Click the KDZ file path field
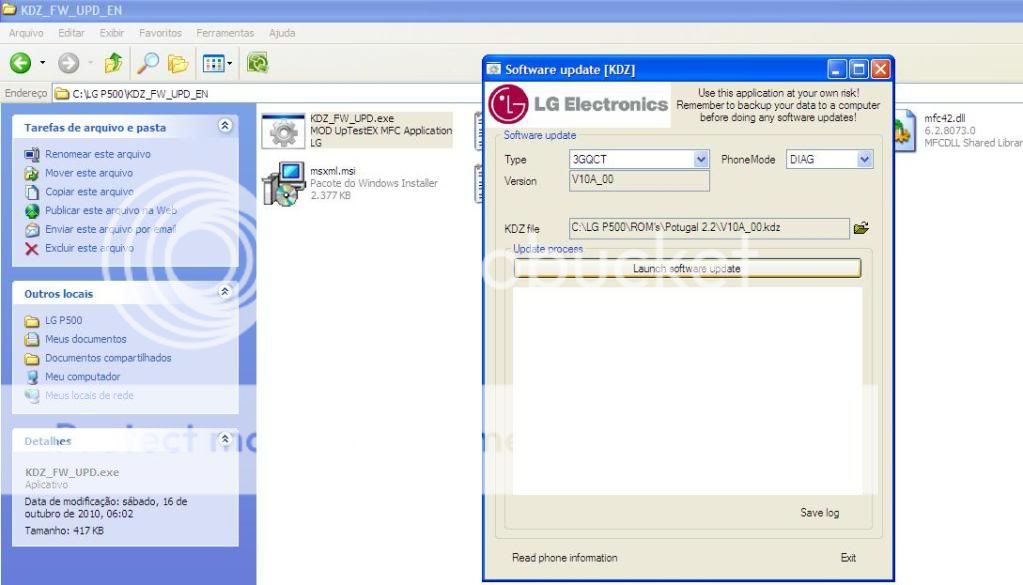The image size is (1023, 585). click(709, 228)
